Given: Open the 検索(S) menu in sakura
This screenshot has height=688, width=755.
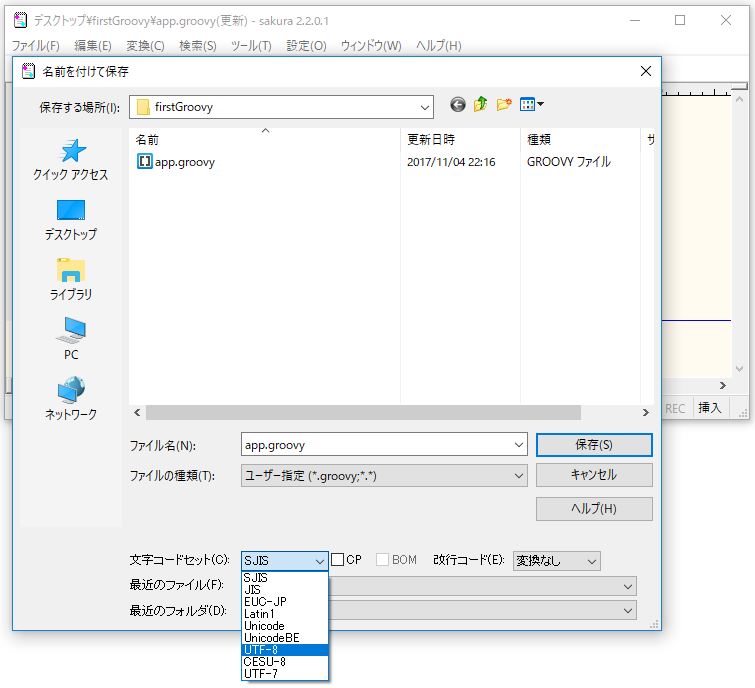Looking at the screenshot, I should [x=198, y=46].
